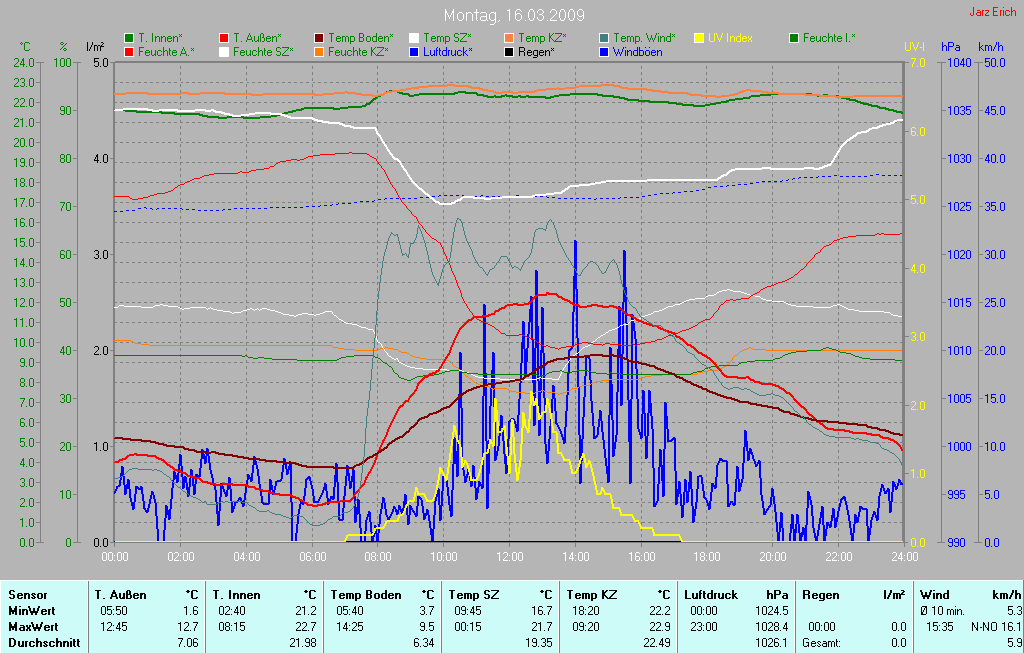1024x653 pixels.
Task: Select the Regen* legend label
Action: (536, 52)
